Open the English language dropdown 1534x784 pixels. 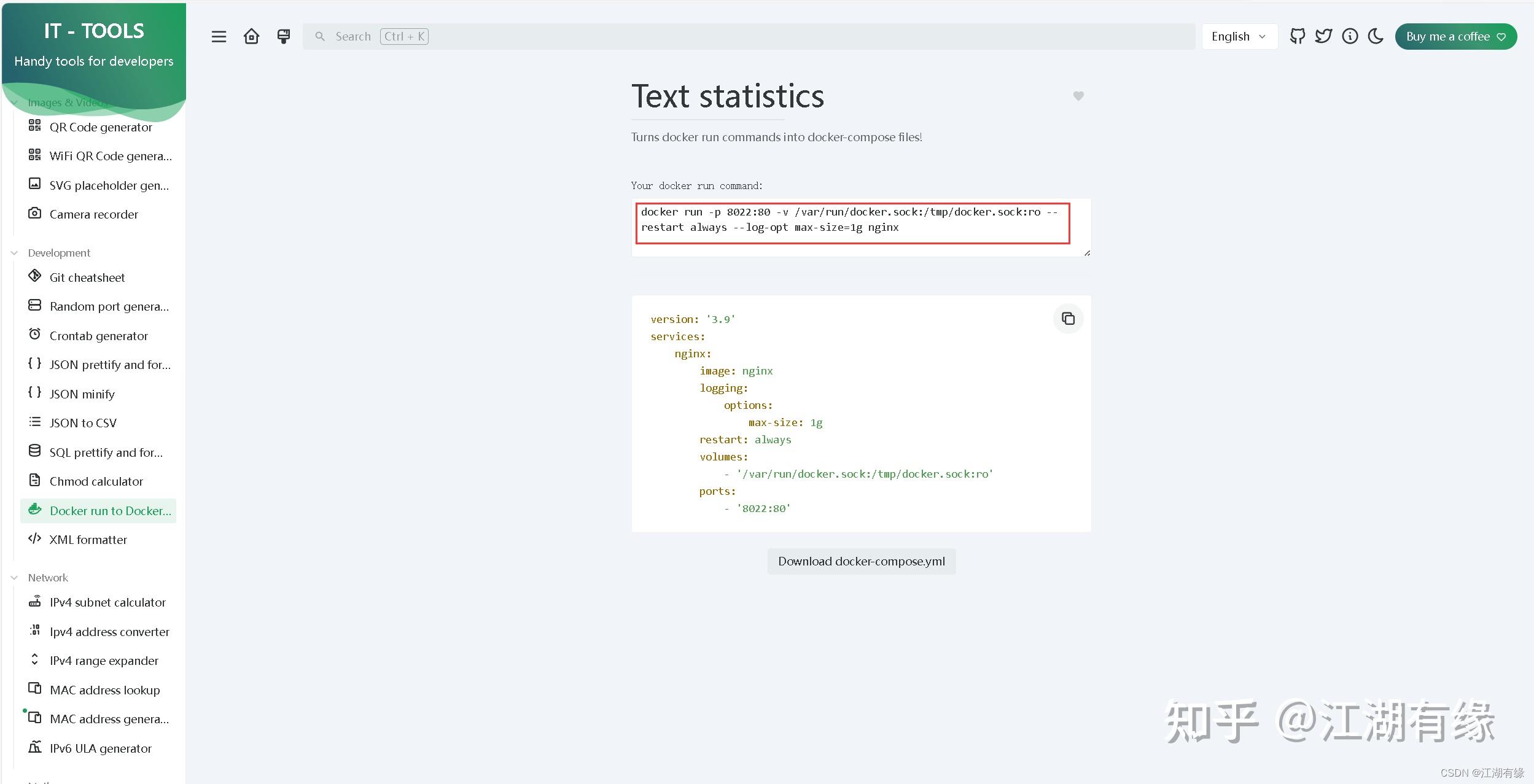pyautogui.click(x=1239, y=36)
